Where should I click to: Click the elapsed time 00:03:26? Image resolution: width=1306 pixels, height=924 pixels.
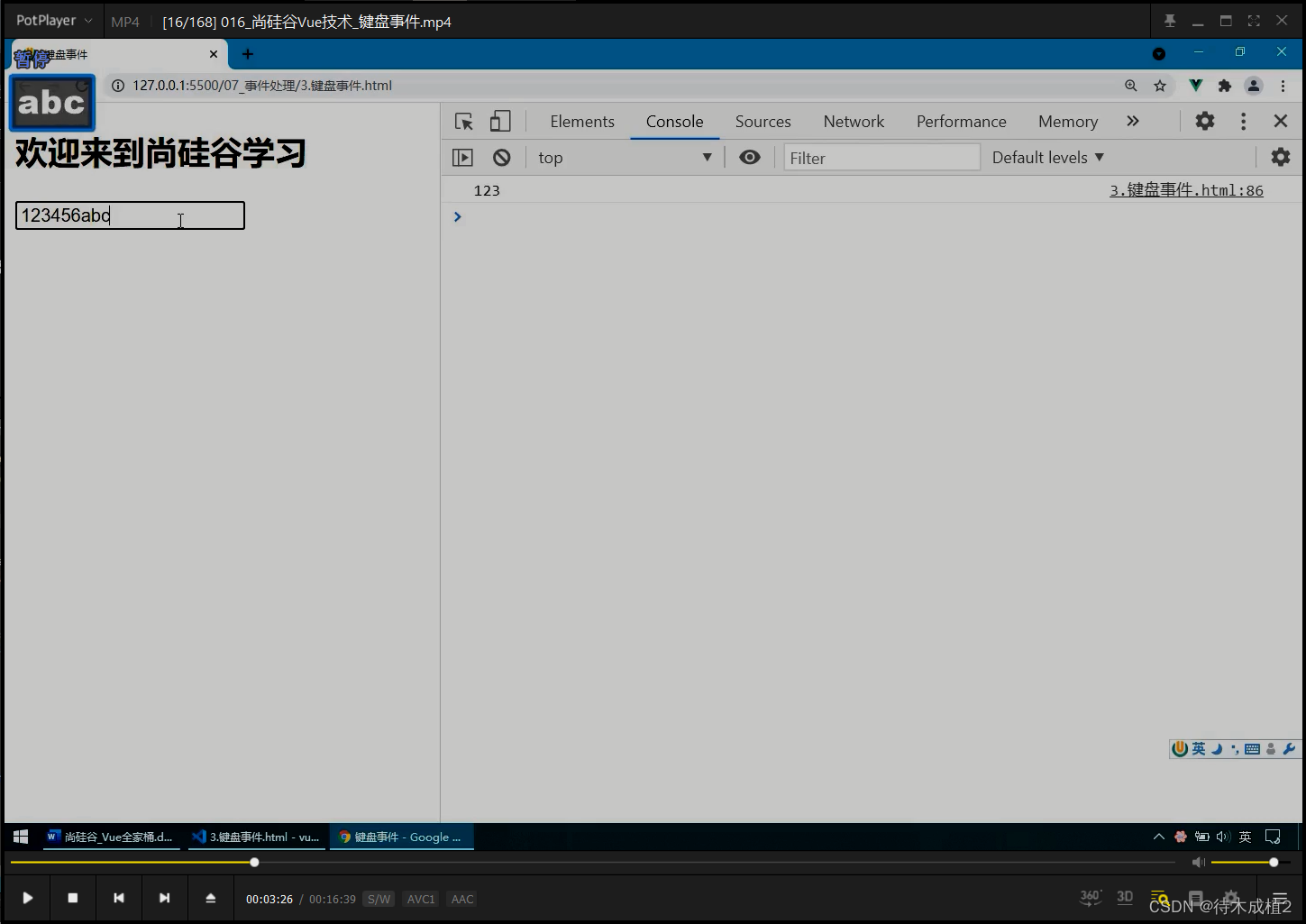pyautogui.click(x=269, y=899)
